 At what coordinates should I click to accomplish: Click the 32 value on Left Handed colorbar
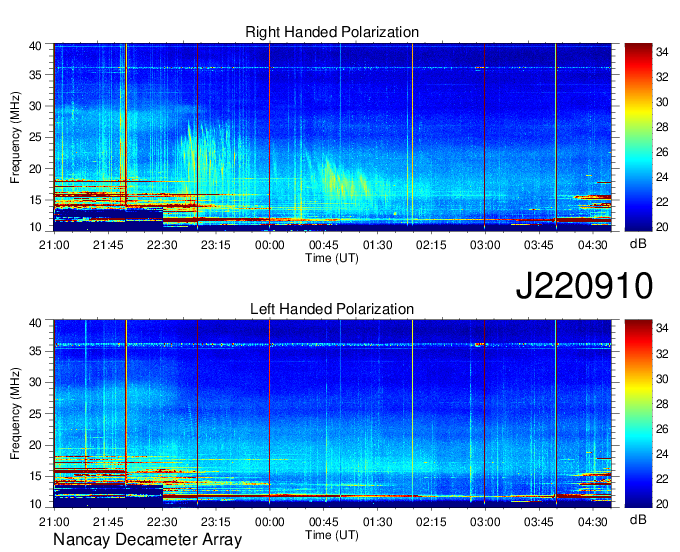click(x=662, y=354)
